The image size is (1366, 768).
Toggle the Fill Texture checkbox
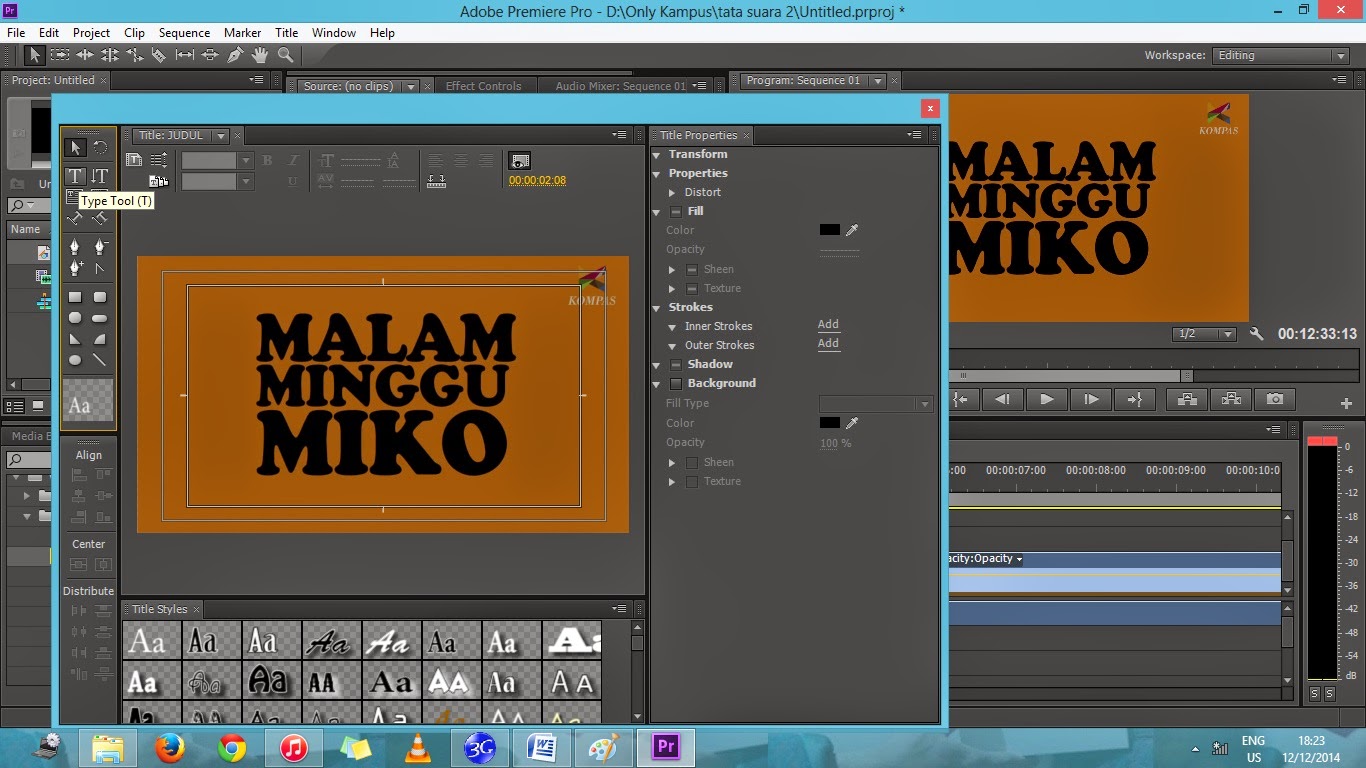[x=692, y=289]
